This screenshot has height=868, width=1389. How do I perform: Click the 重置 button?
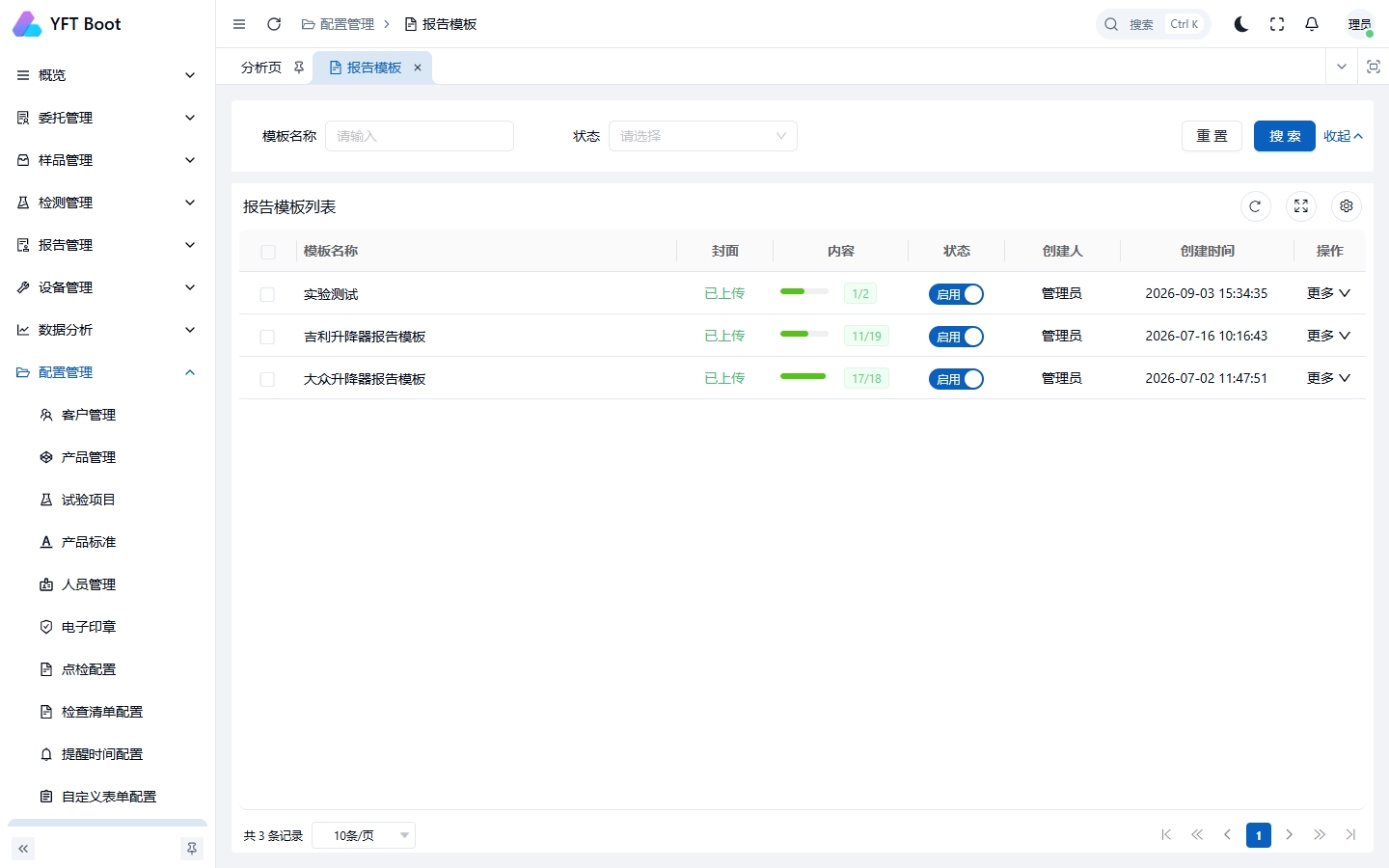point(1212,136)
